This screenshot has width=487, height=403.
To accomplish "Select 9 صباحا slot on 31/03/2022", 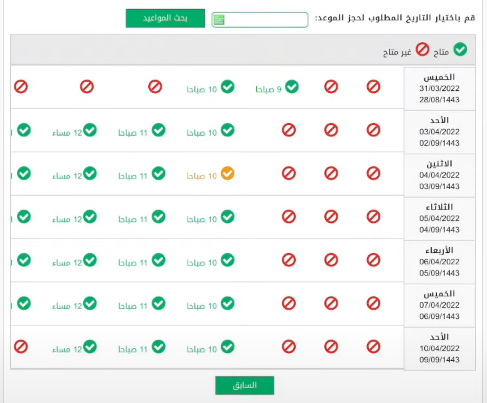I will tap(277, 87).
